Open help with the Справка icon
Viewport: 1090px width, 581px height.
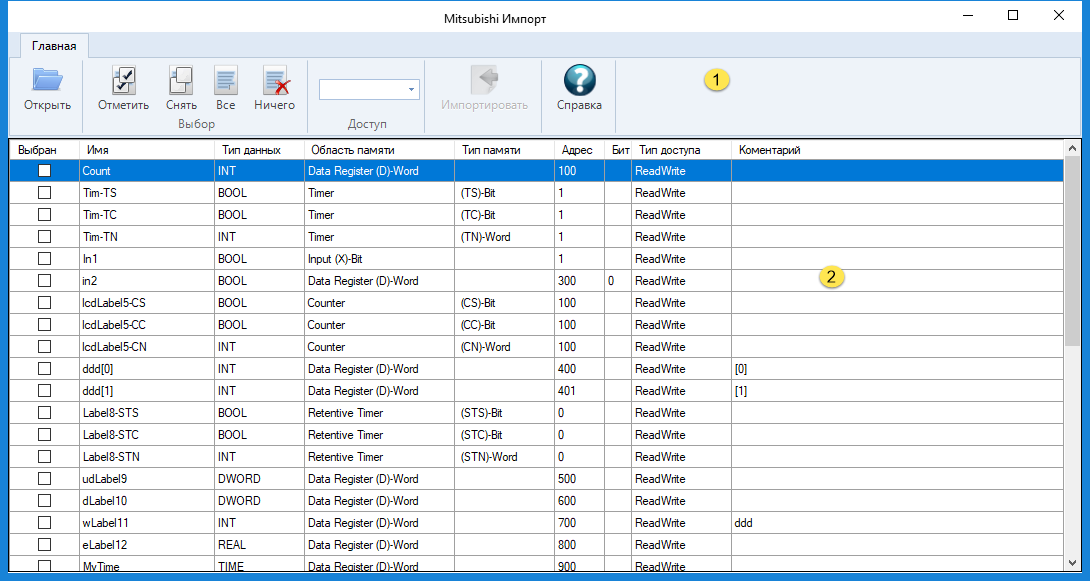(x=579, y=81)
